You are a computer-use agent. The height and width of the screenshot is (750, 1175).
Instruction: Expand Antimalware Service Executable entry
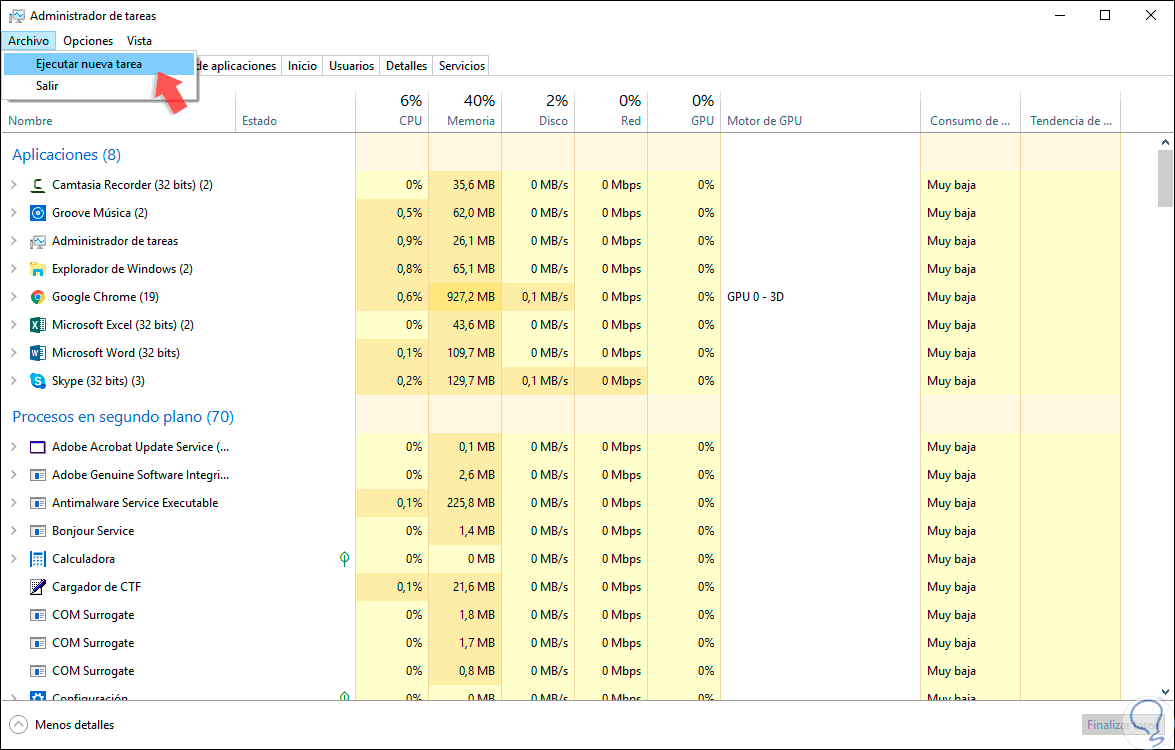tap(14, 503)
